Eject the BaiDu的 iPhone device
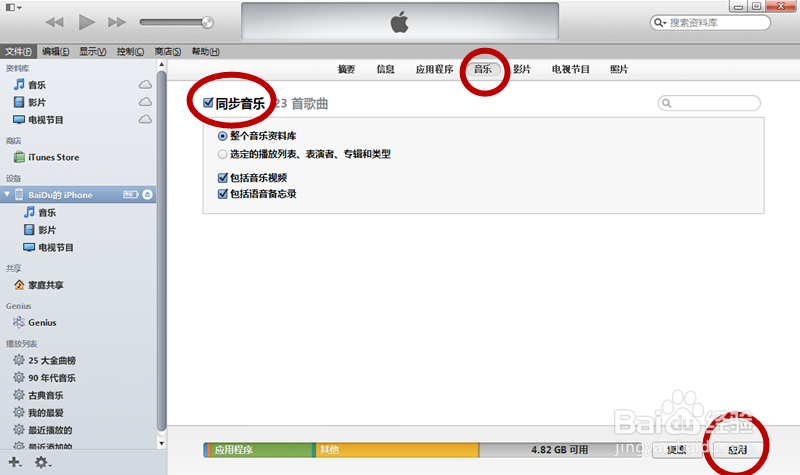Viewport: 800px width, 475px height. tap(147, 194)
